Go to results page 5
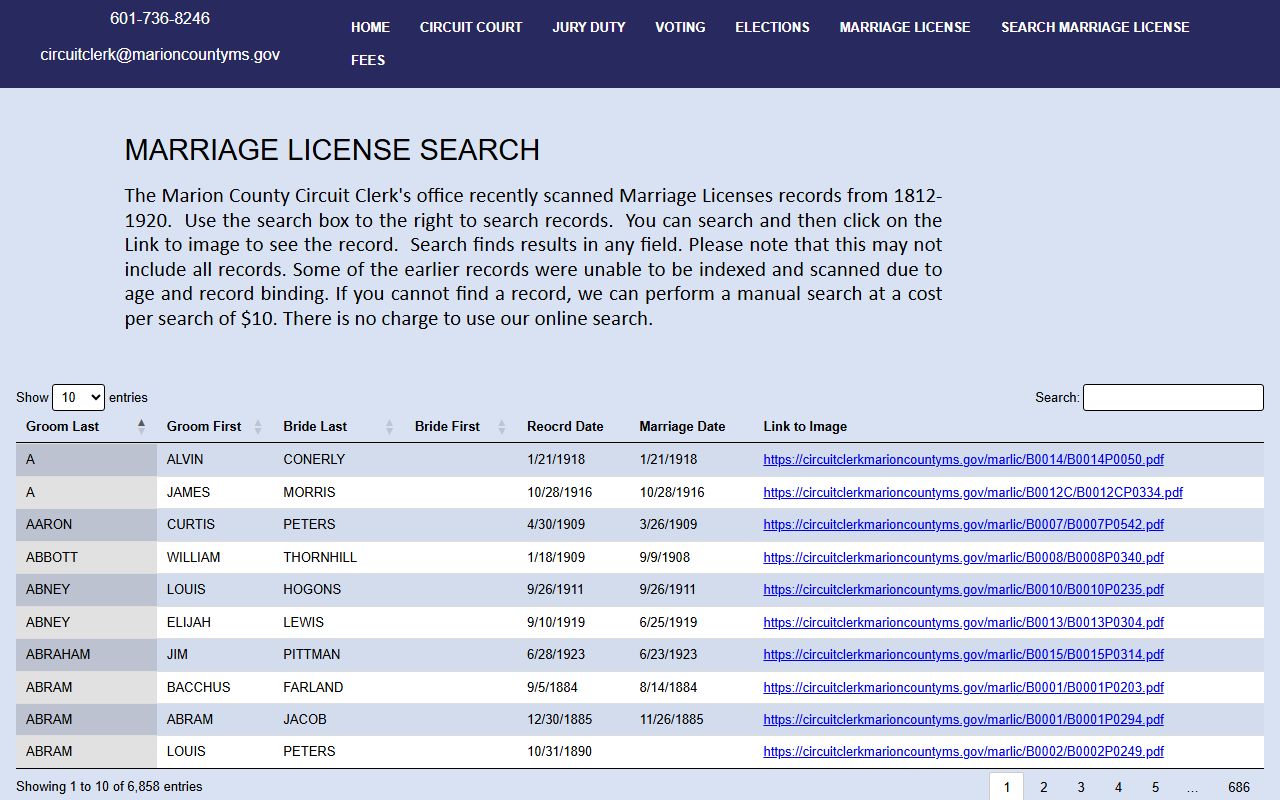This screenshot has width=1280, height=800. click(1155, 787)
